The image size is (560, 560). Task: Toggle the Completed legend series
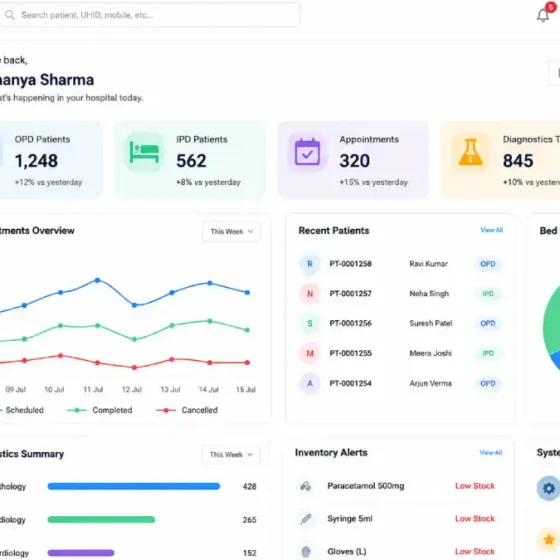100,410
